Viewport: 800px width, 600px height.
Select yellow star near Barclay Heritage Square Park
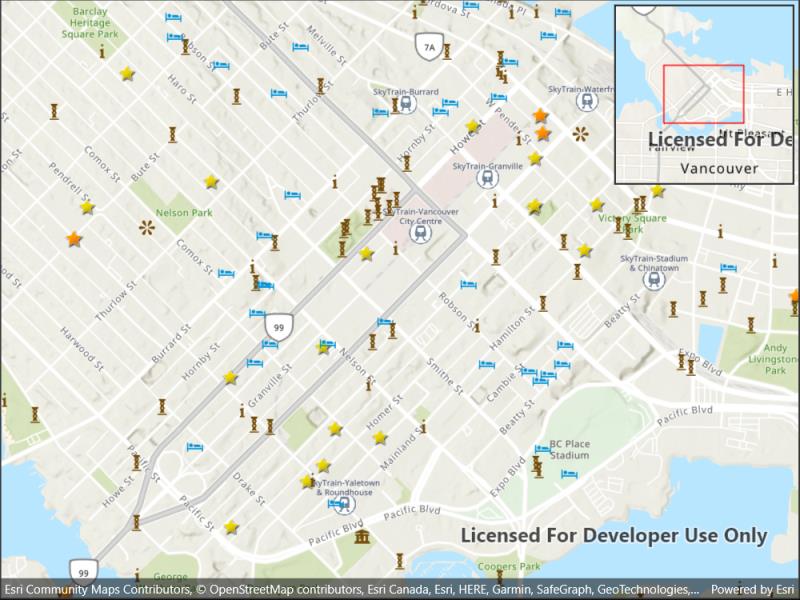pyautogui.click(x=127, y=74)
